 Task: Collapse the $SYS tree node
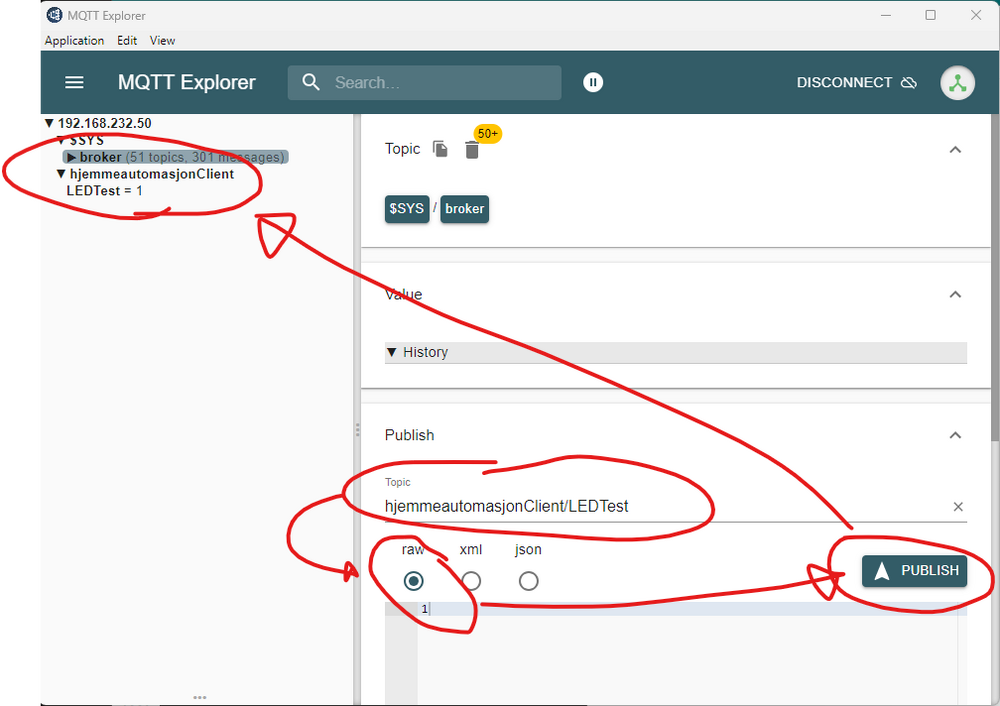61,140
